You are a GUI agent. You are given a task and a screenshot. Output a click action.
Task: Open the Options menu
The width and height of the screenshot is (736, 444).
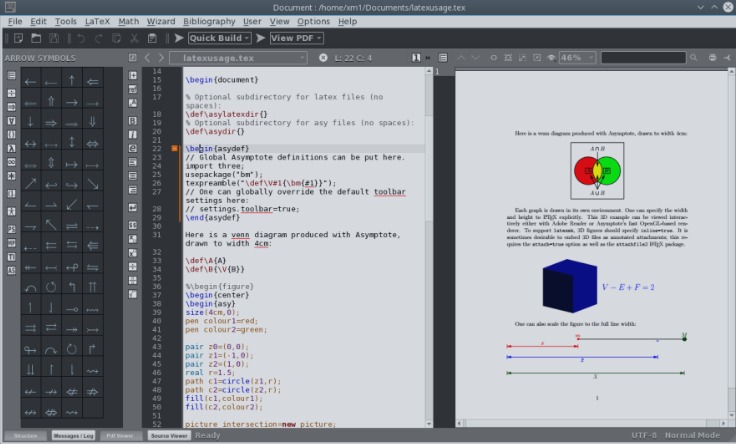tap(314, 21)
